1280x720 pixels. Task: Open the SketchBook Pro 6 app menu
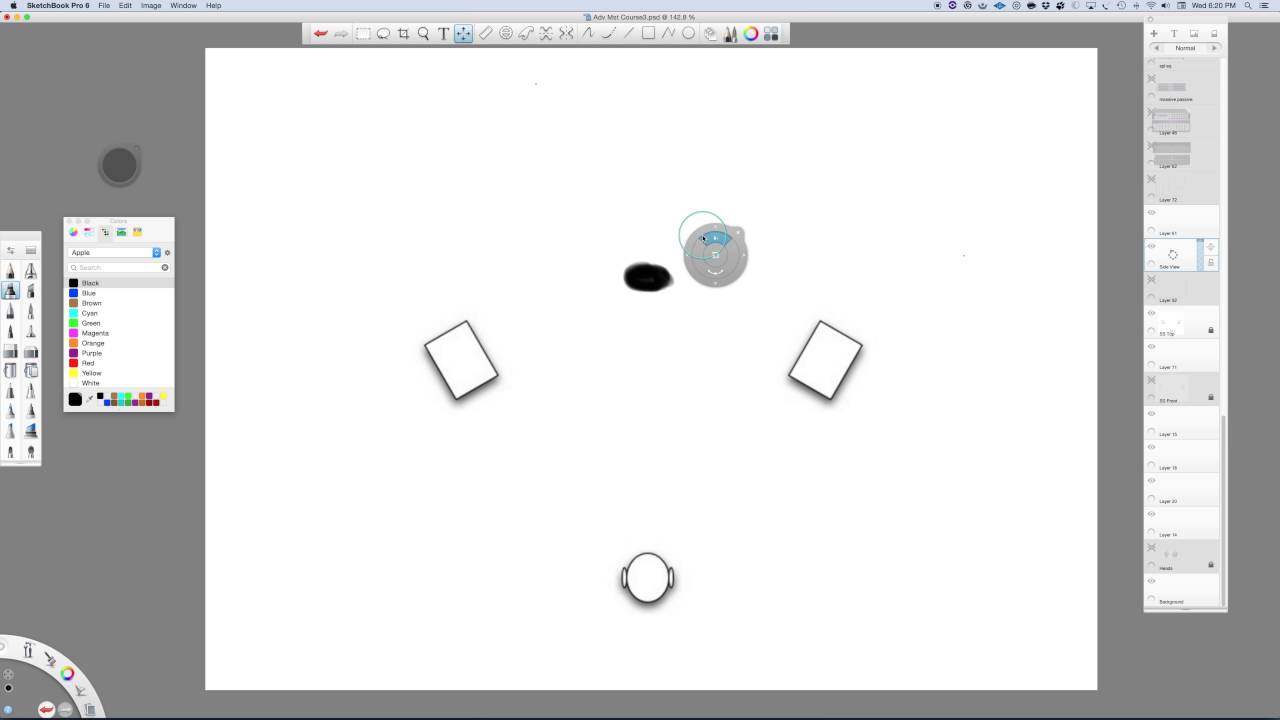point(57,5)
